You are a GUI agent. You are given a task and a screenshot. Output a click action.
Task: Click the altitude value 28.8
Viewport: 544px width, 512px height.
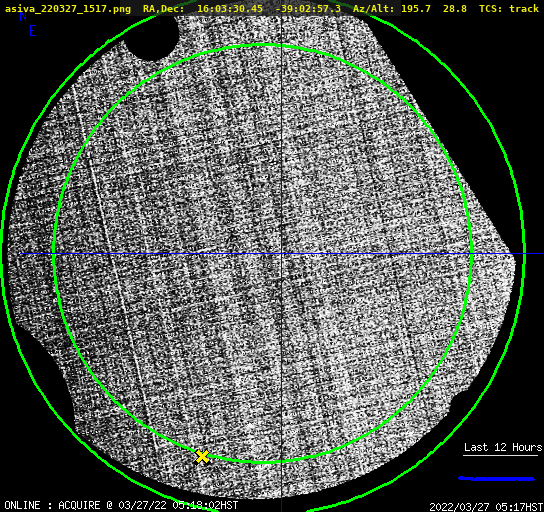455,9
